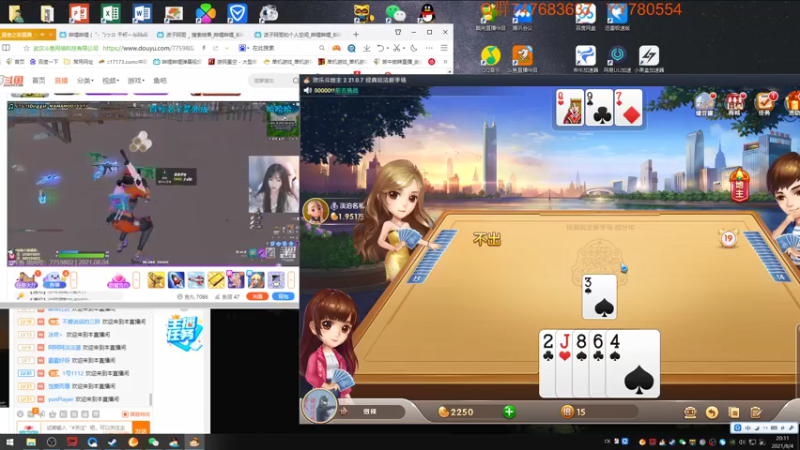Open the Word desktop shortcut
Image resolution: width=800 pixels, height=450 pixels.
pos(142,13)
